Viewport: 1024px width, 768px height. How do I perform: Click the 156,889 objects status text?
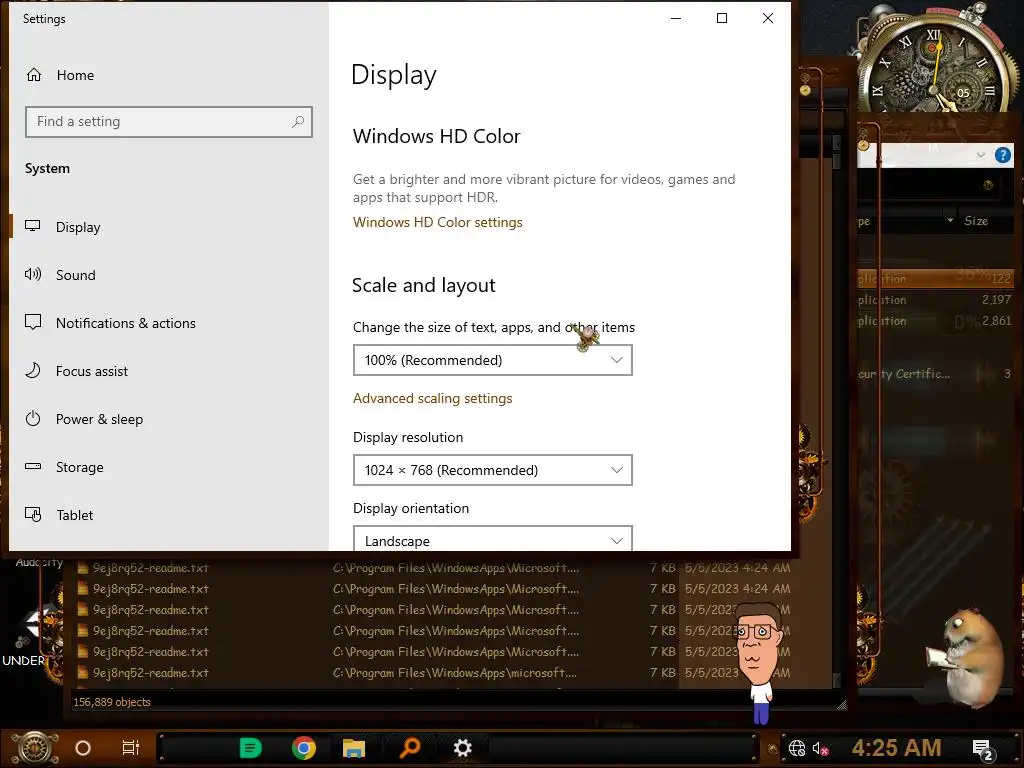tap(112, 702)
